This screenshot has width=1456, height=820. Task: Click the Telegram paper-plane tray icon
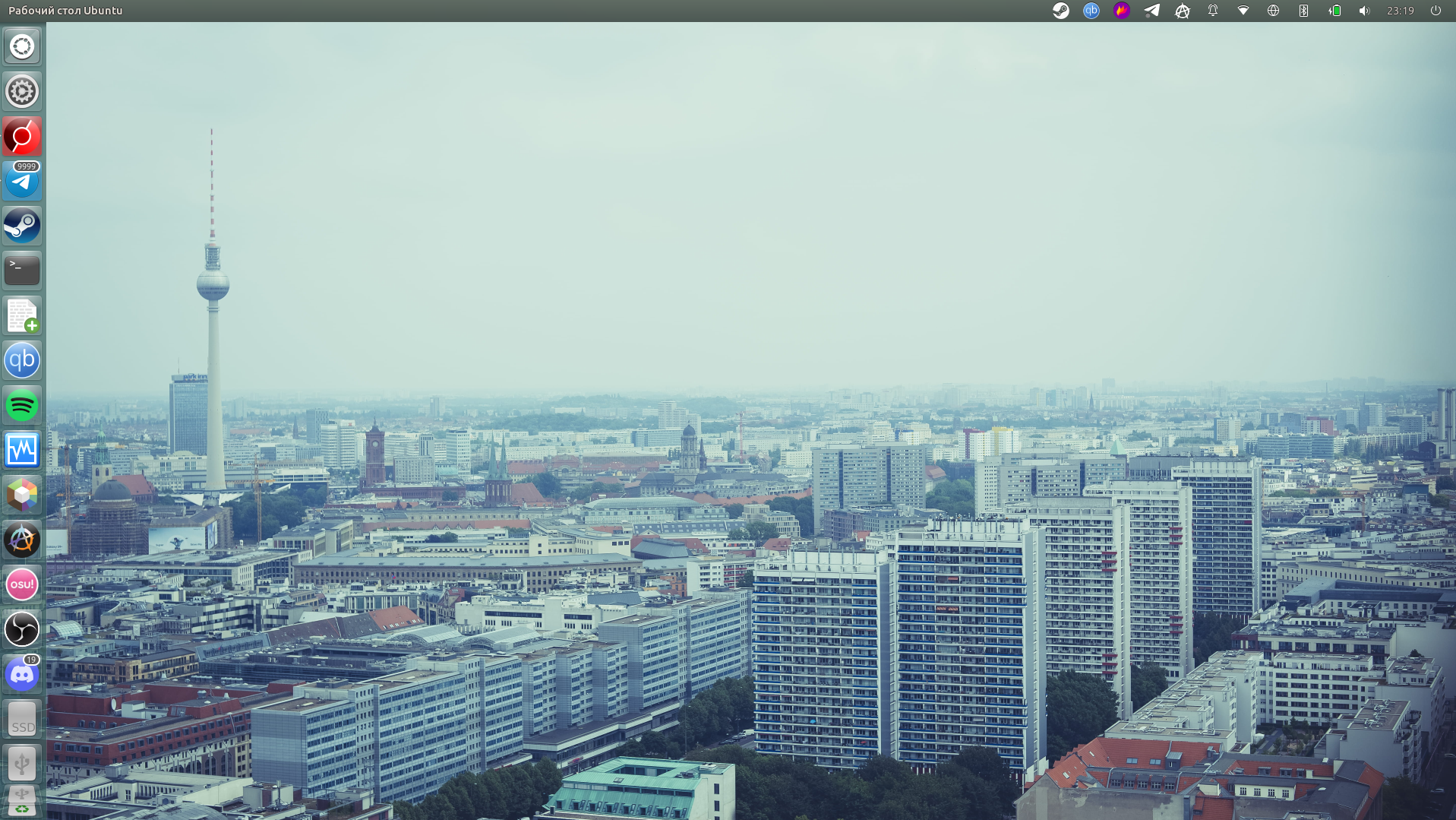tap(1152, 11)
